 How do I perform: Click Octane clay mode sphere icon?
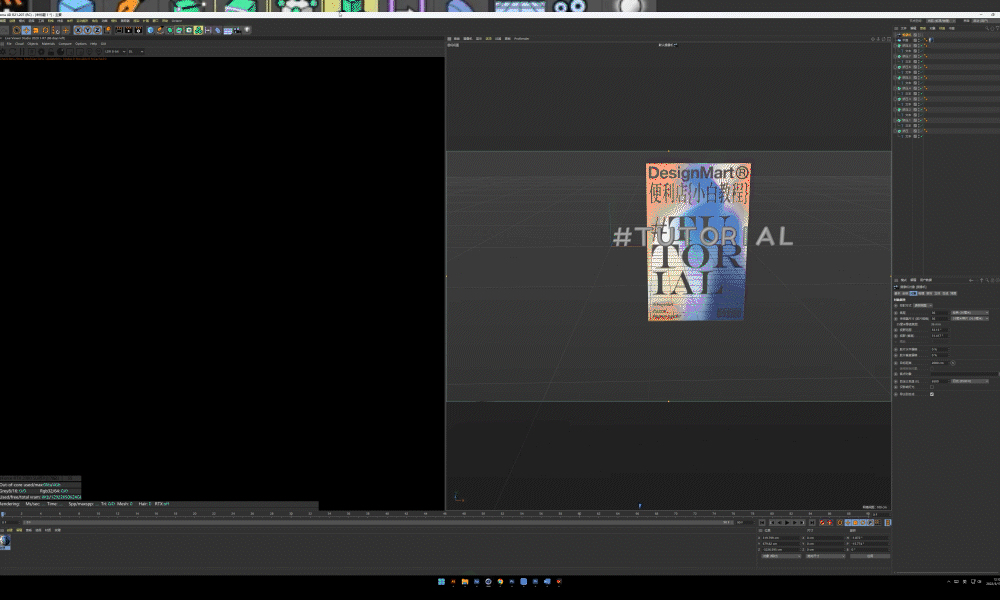click(61, 52)
